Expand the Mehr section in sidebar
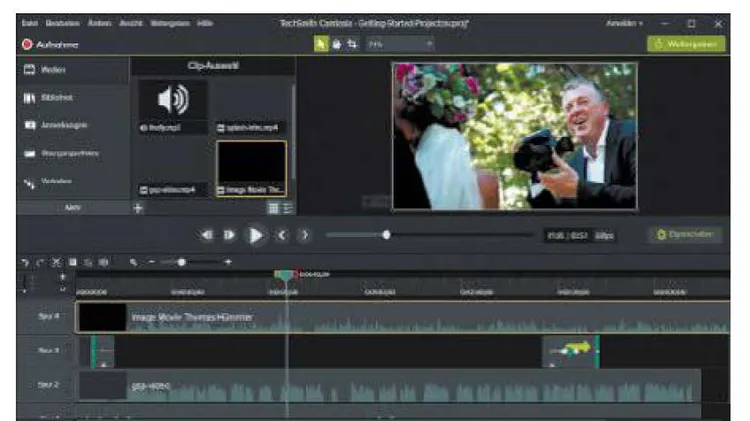Viewport: 750px width, 421px height. pyautogui.click(x=73, y=208)
